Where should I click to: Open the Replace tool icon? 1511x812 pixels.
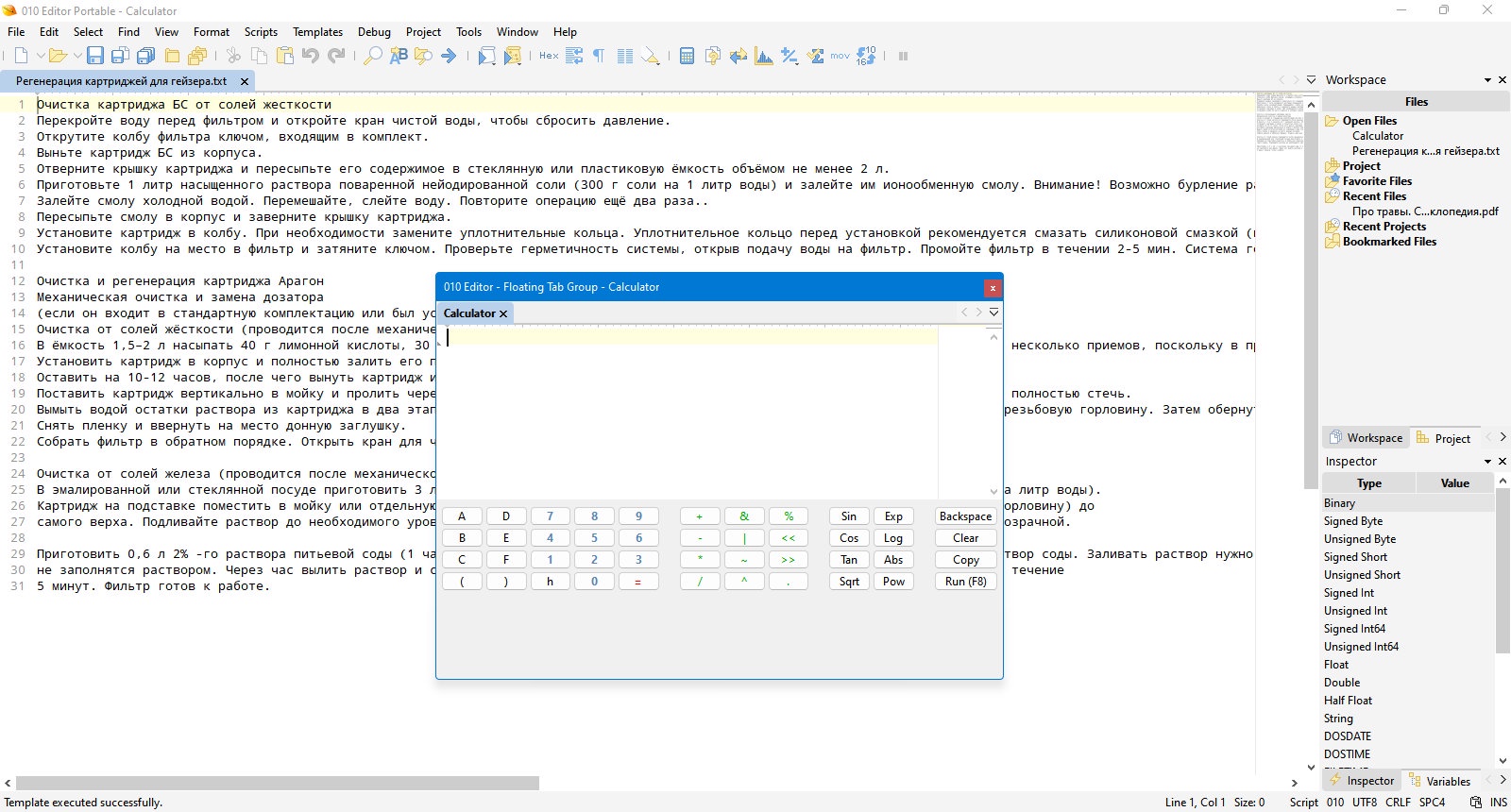[x=399, y=56]
